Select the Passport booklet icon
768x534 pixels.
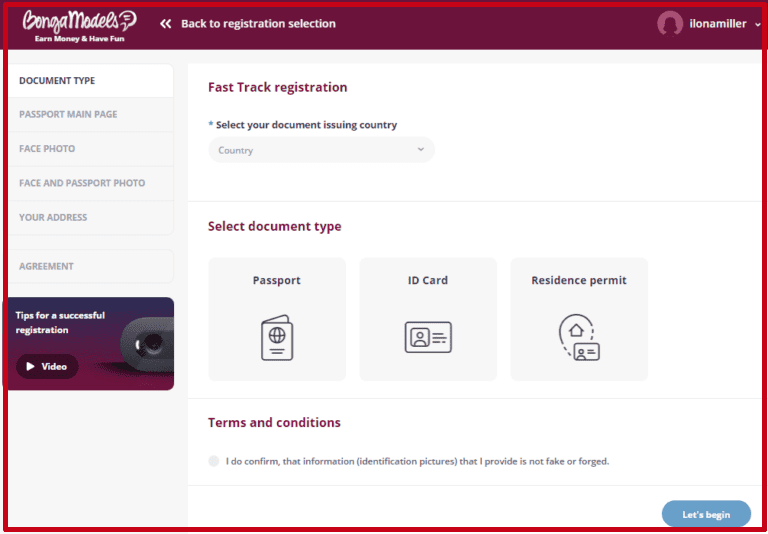pyautogui.click(x=277, y=337)
